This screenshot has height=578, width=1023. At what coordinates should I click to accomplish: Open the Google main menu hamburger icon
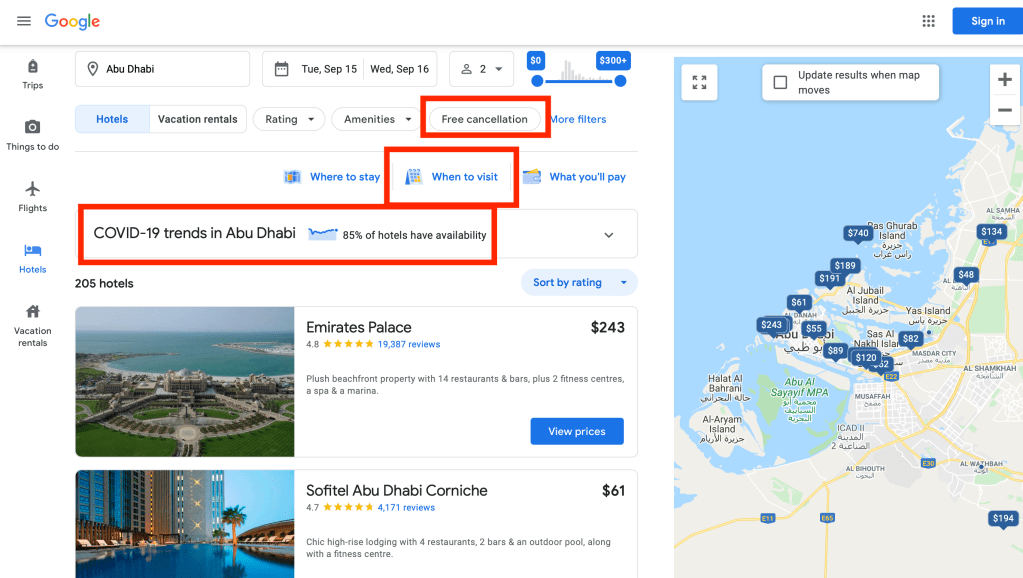pos(24,21)
